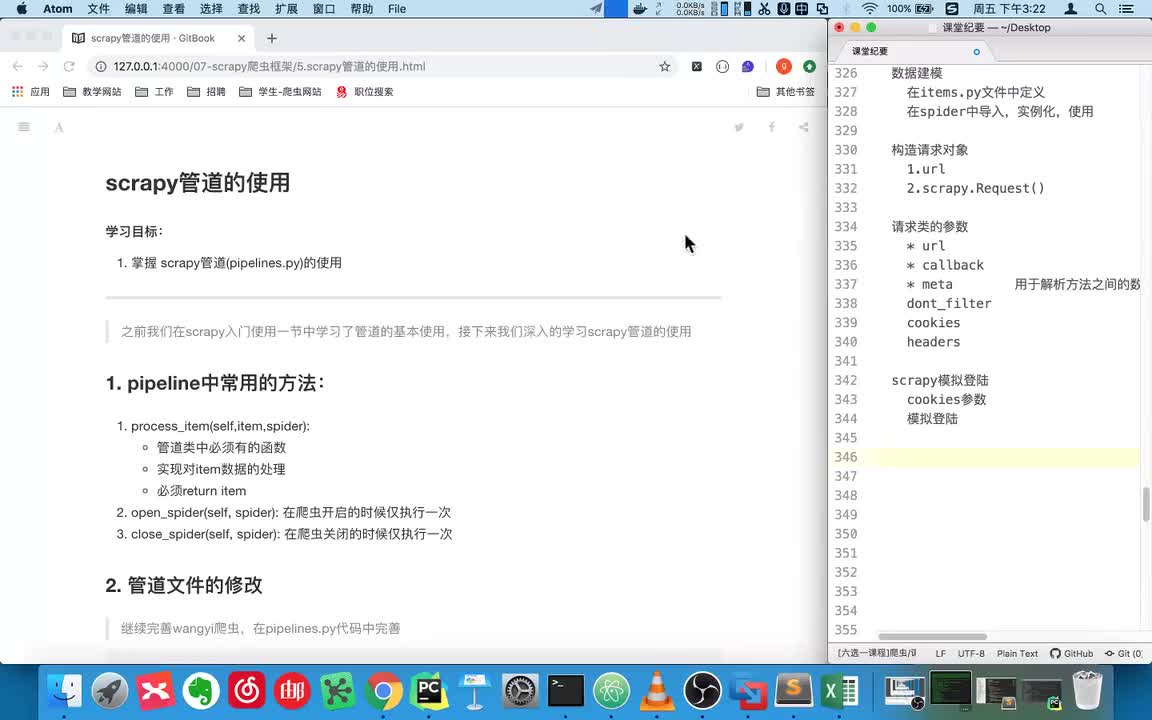Open Atom editor from the Dock

click(611, 691)
